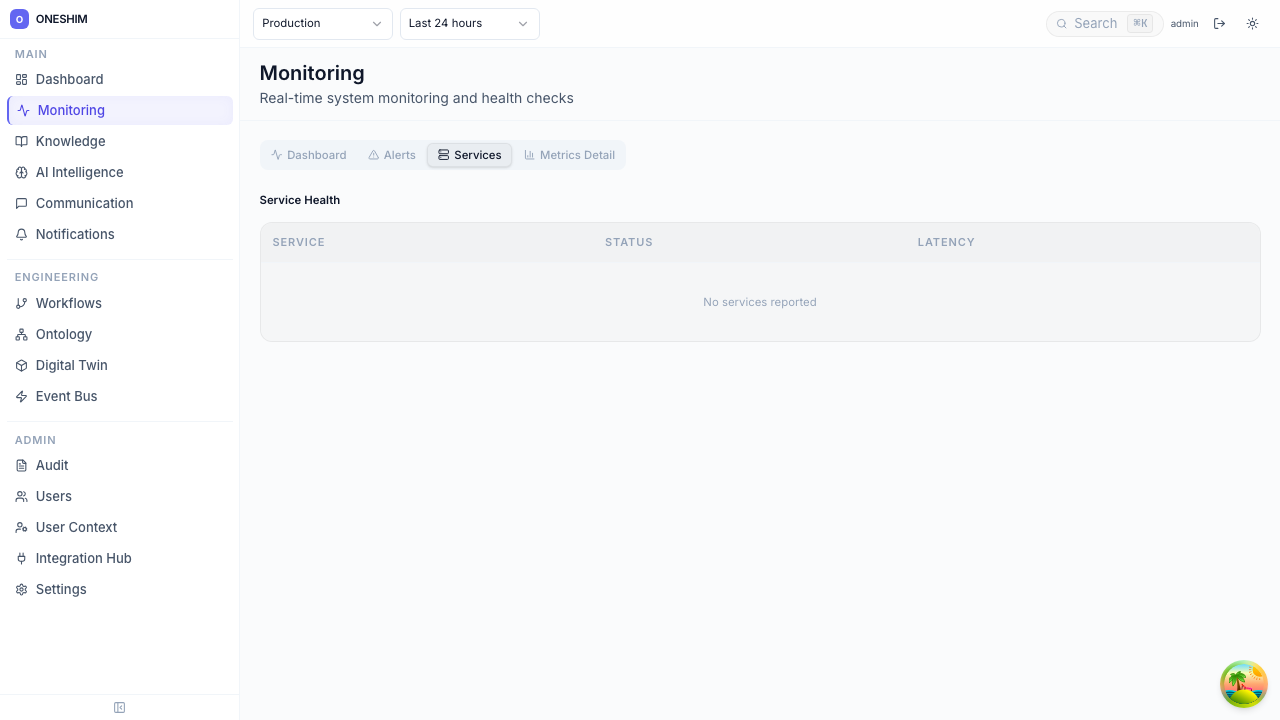Screen dimensions: 1280x720
Task: Click the Integration Hub plug icon
Action: (21, 558)
